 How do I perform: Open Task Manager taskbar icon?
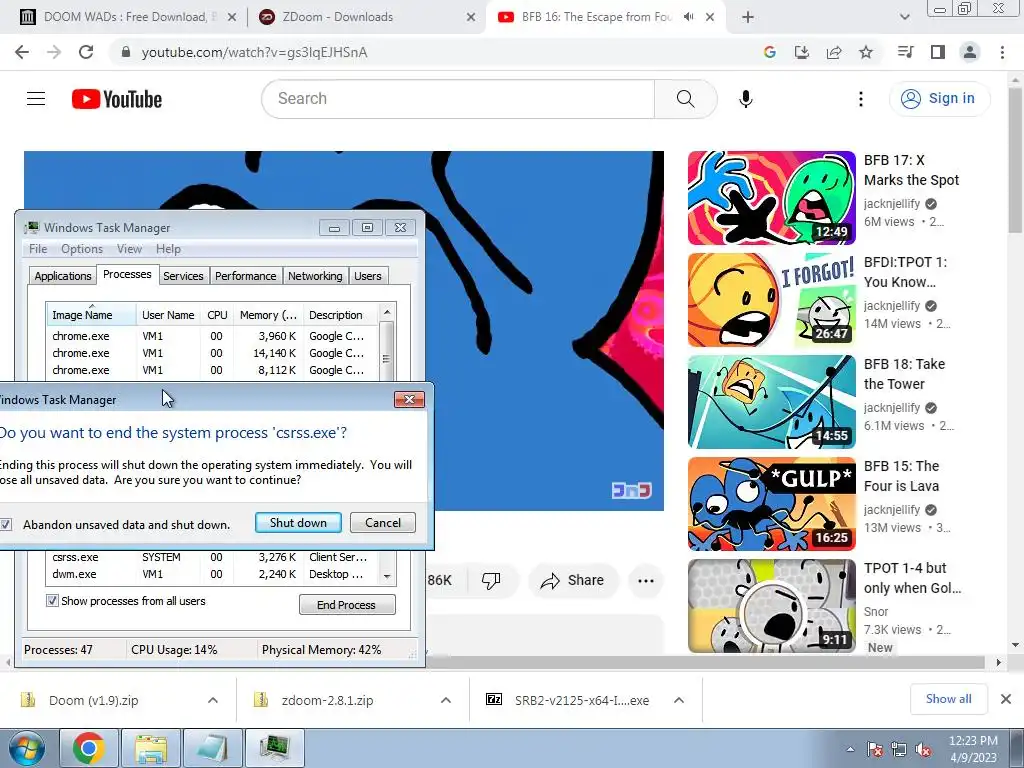pos(275,748)
